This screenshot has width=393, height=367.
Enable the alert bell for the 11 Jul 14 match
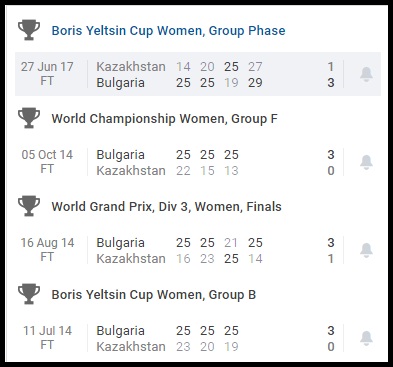coord(366,338)
